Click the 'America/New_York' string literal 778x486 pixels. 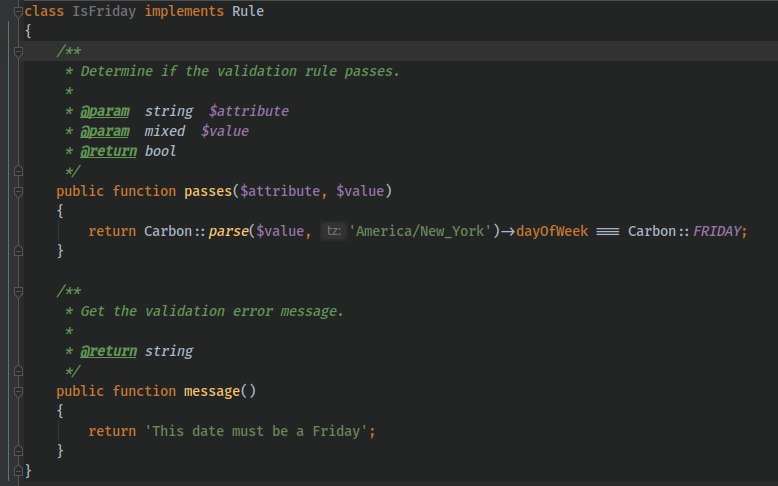coord(420,231)
